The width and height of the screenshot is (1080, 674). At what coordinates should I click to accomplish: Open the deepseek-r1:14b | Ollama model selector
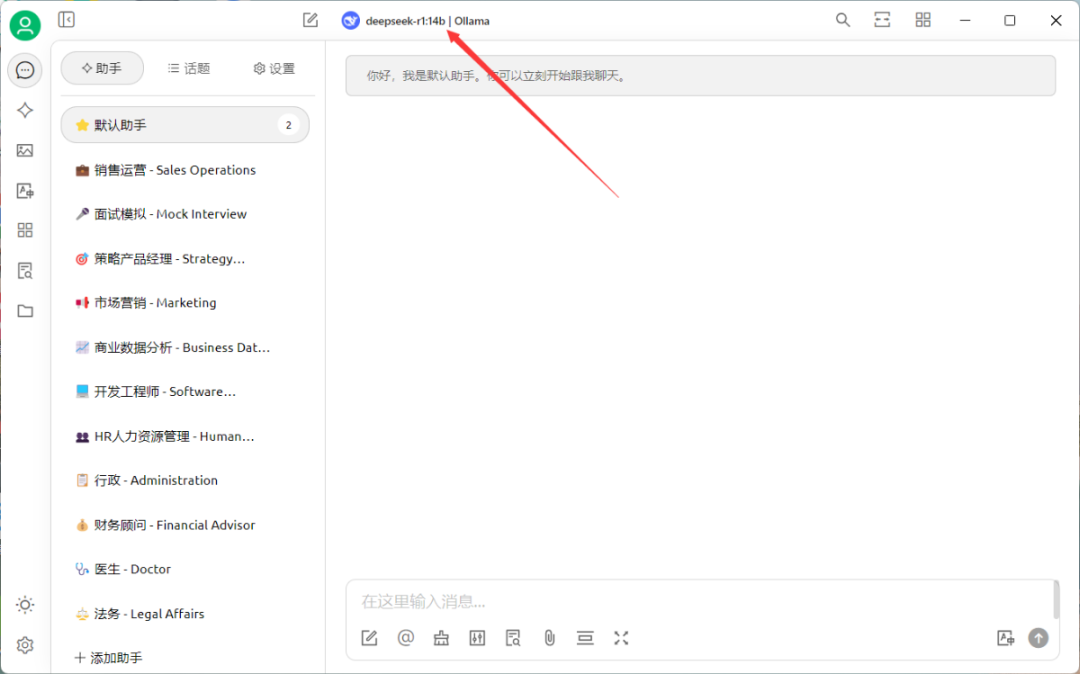415,21
